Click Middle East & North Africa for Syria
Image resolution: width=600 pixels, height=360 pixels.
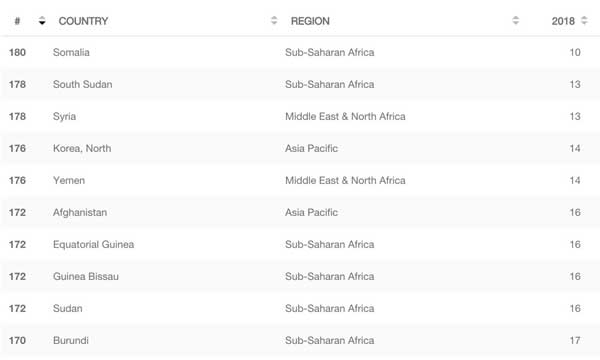345,116
